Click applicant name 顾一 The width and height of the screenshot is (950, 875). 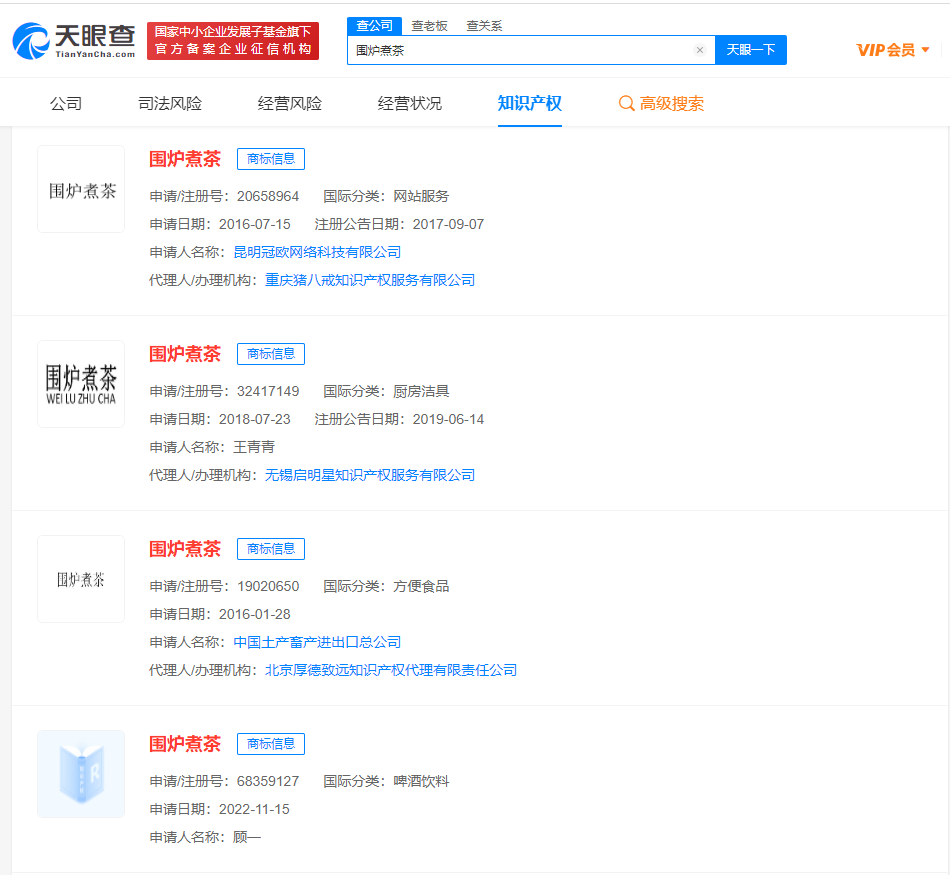247,838
